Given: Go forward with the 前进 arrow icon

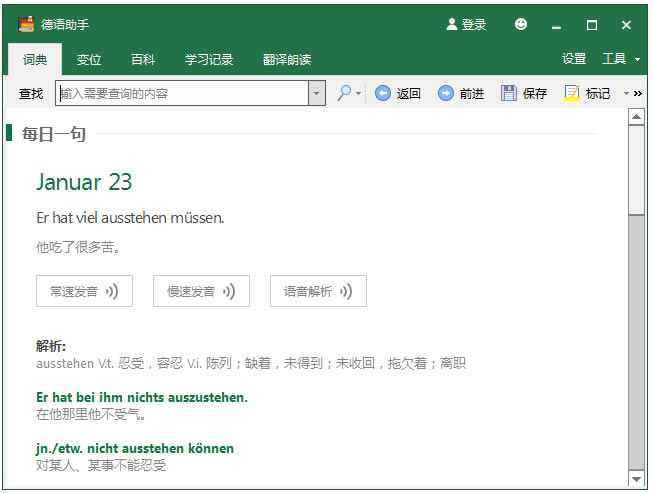Looking at the screenshot, I should point(446,93).
